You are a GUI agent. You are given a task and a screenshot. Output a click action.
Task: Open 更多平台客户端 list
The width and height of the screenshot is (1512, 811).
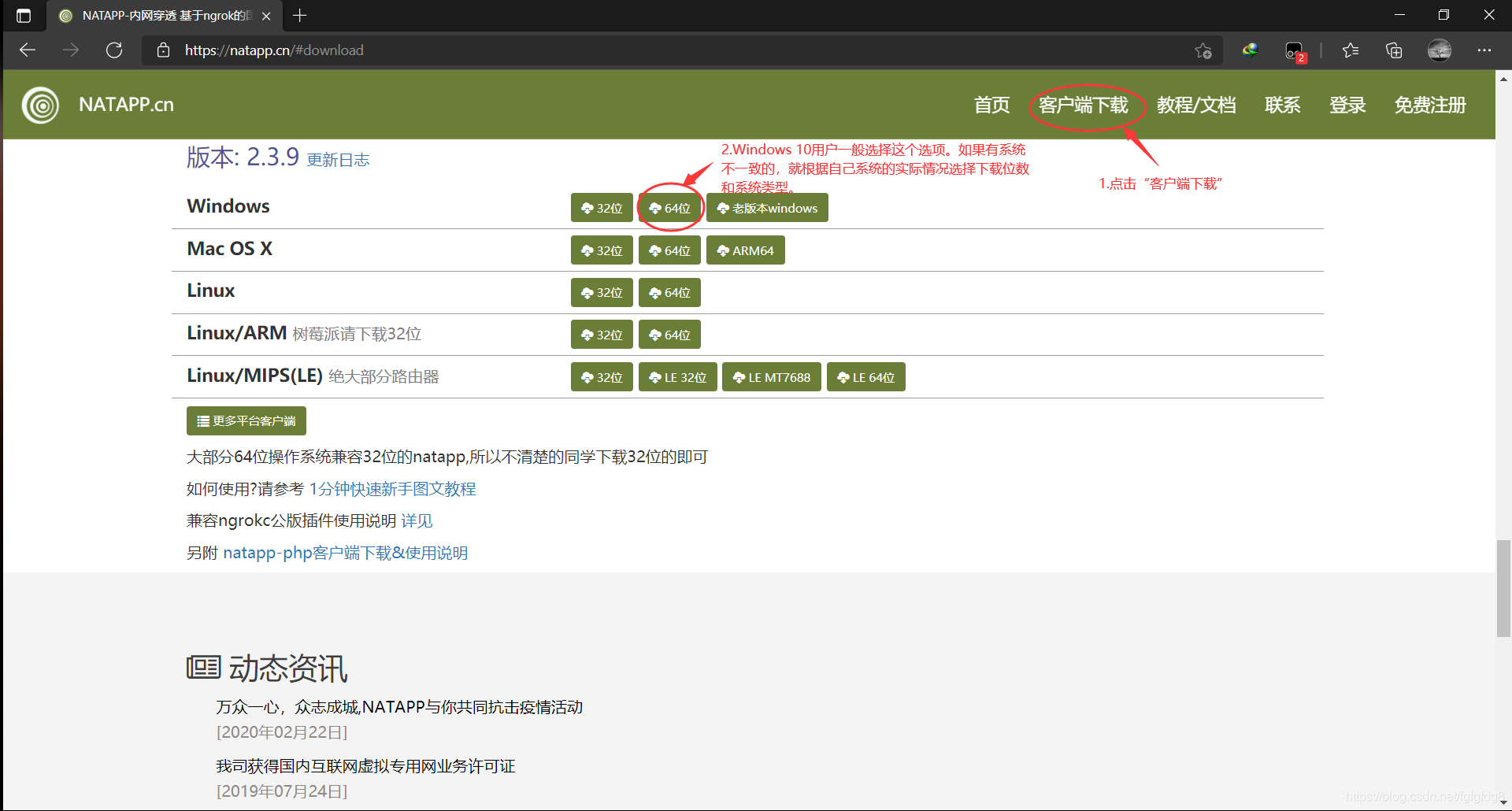(x=246, y=421)
